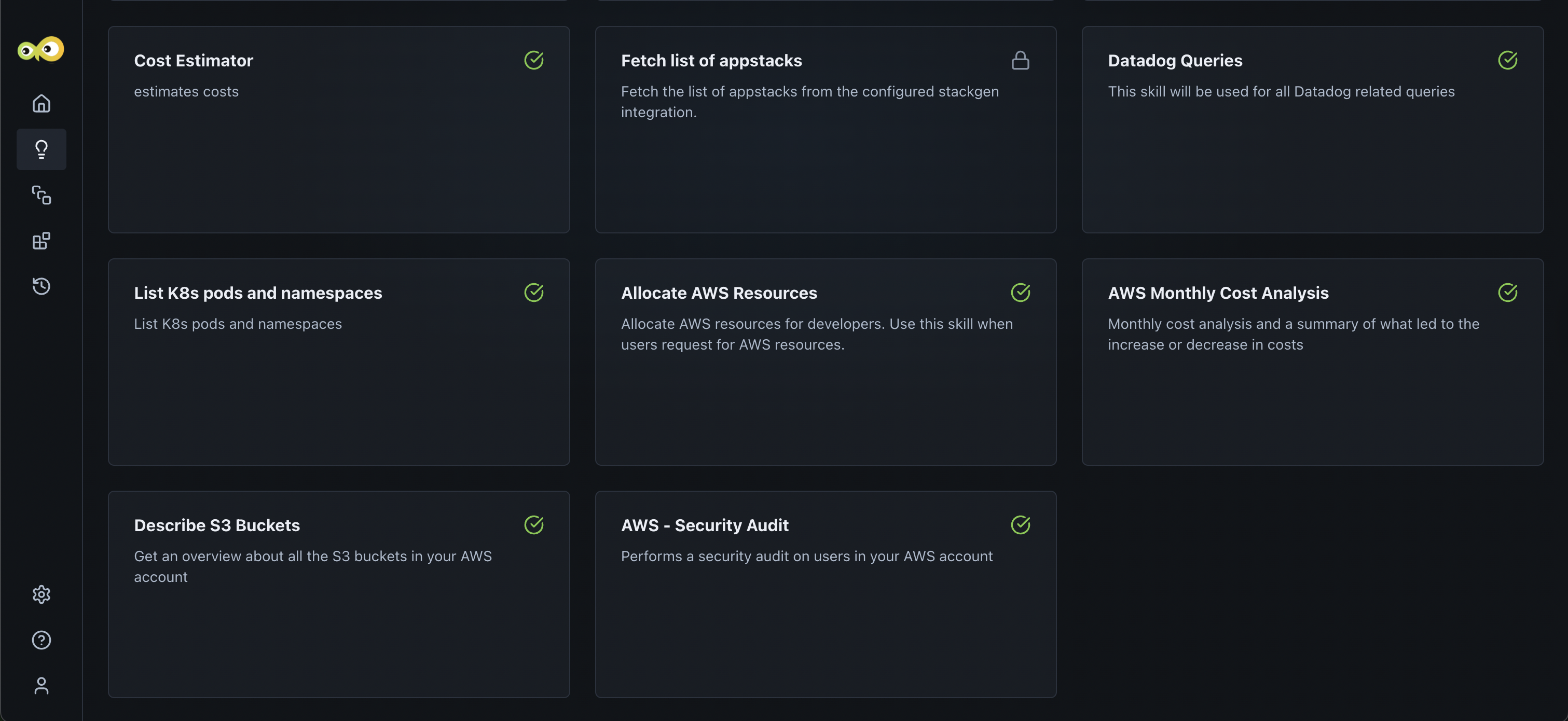This screenshot has width=1568, height=721.
Task: Click lock icon on Fetch list of appstacks
Action: 1020,60
